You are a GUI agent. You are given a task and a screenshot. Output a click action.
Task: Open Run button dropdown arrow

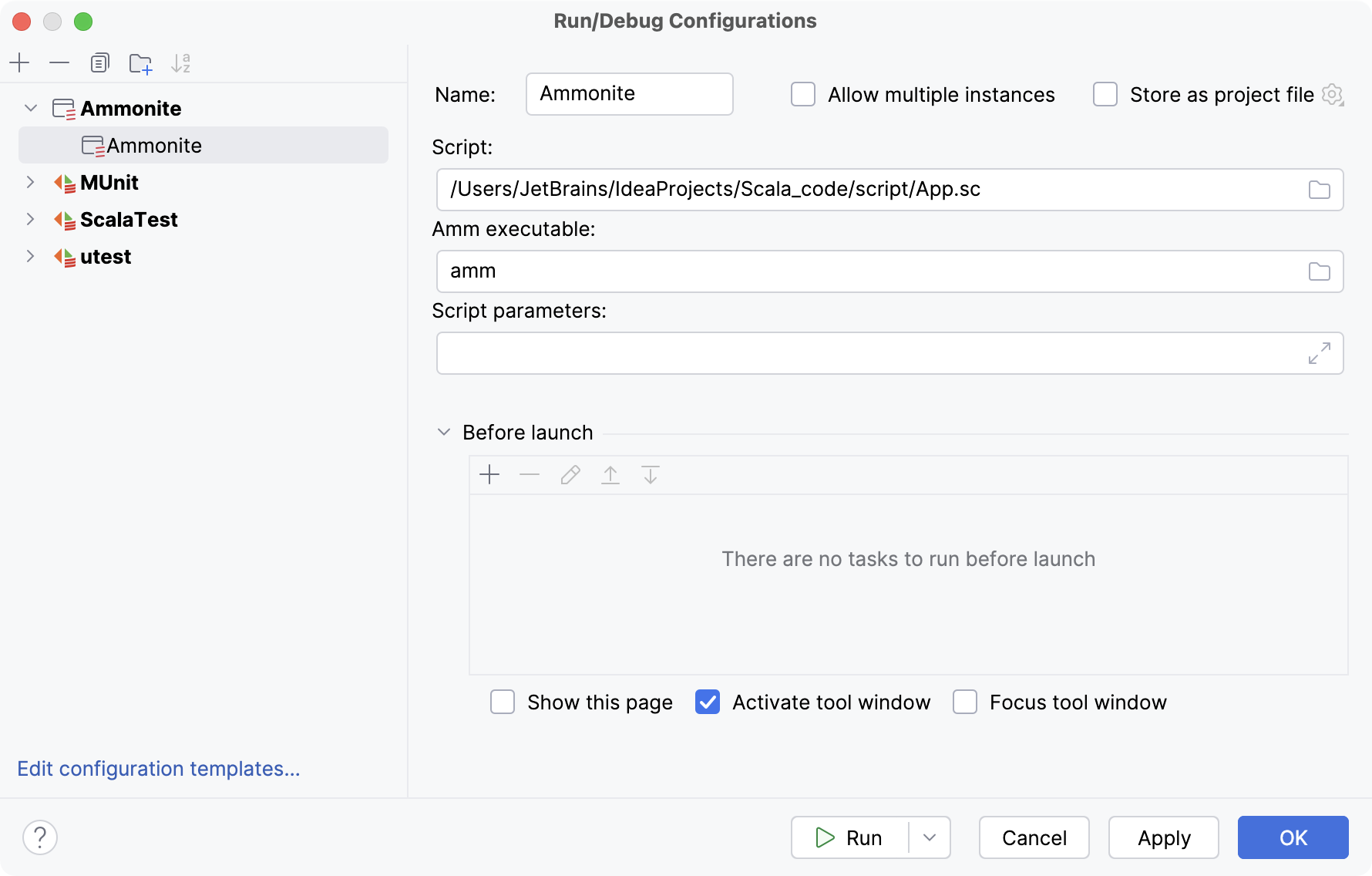930,837
